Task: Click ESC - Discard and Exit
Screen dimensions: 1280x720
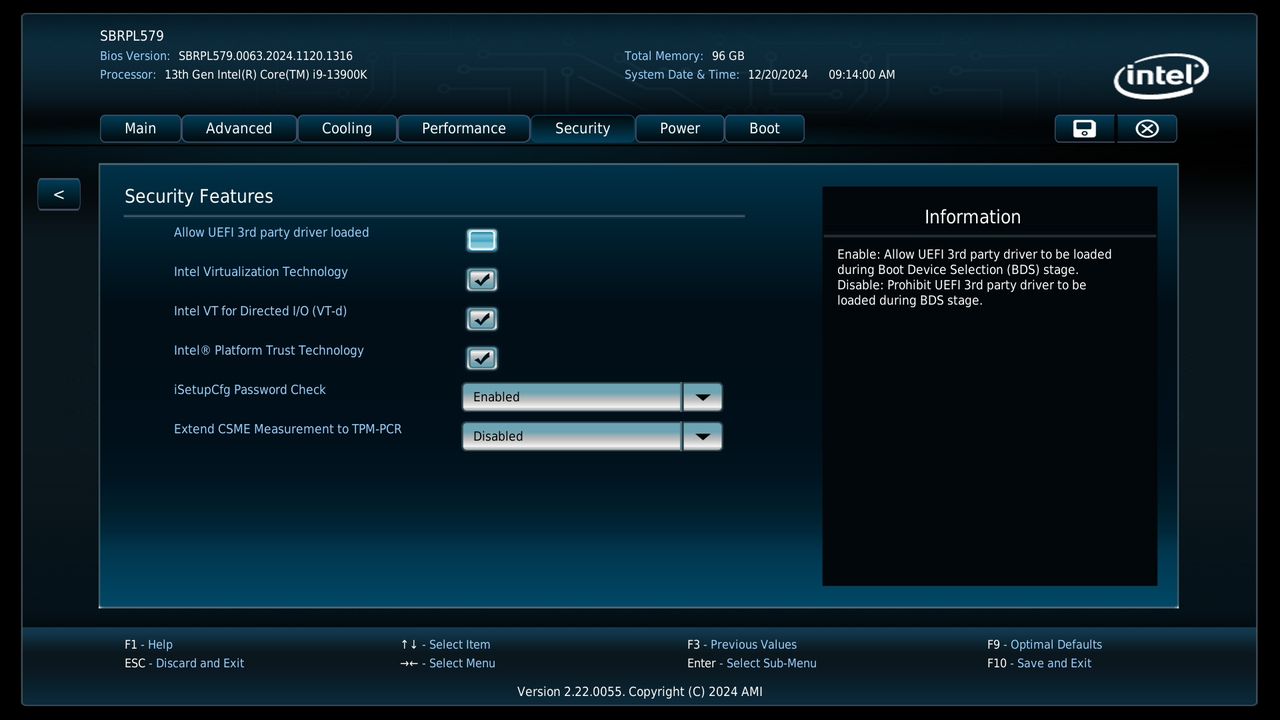Action: [184, 663]
